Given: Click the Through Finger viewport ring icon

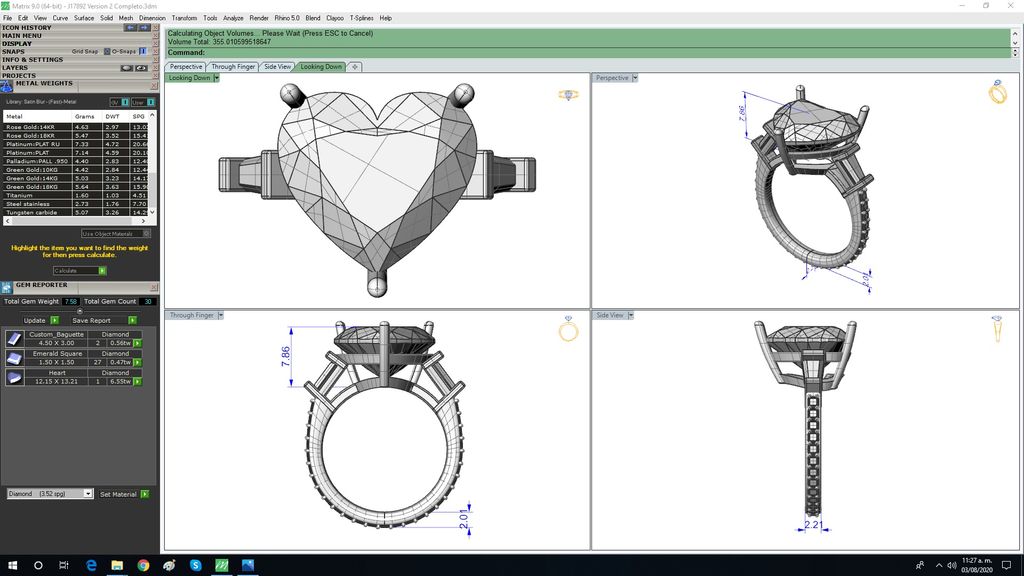Looking at the screenshot, I should [x=568, y=329].
